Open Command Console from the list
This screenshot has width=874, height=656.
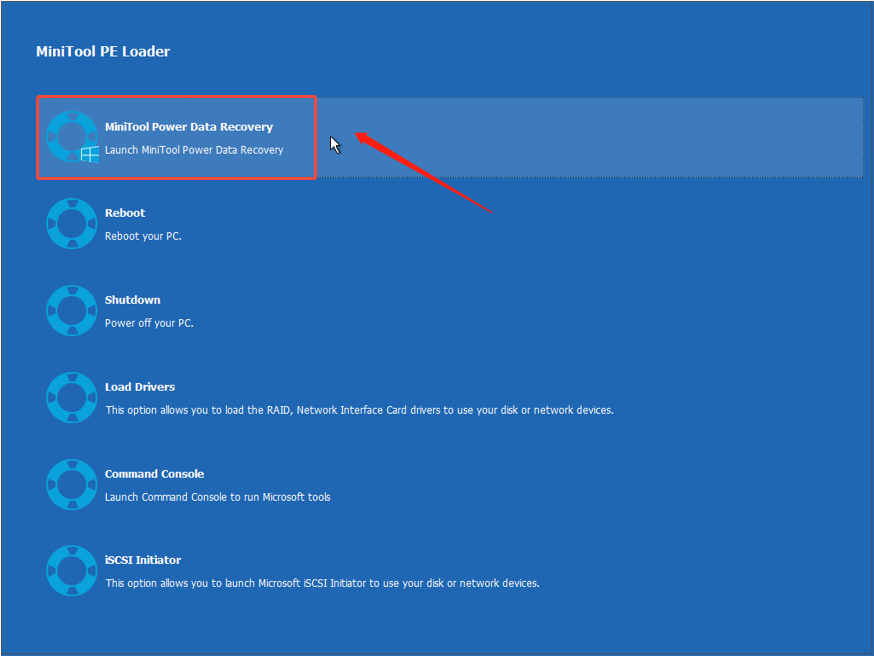point(200,484)
